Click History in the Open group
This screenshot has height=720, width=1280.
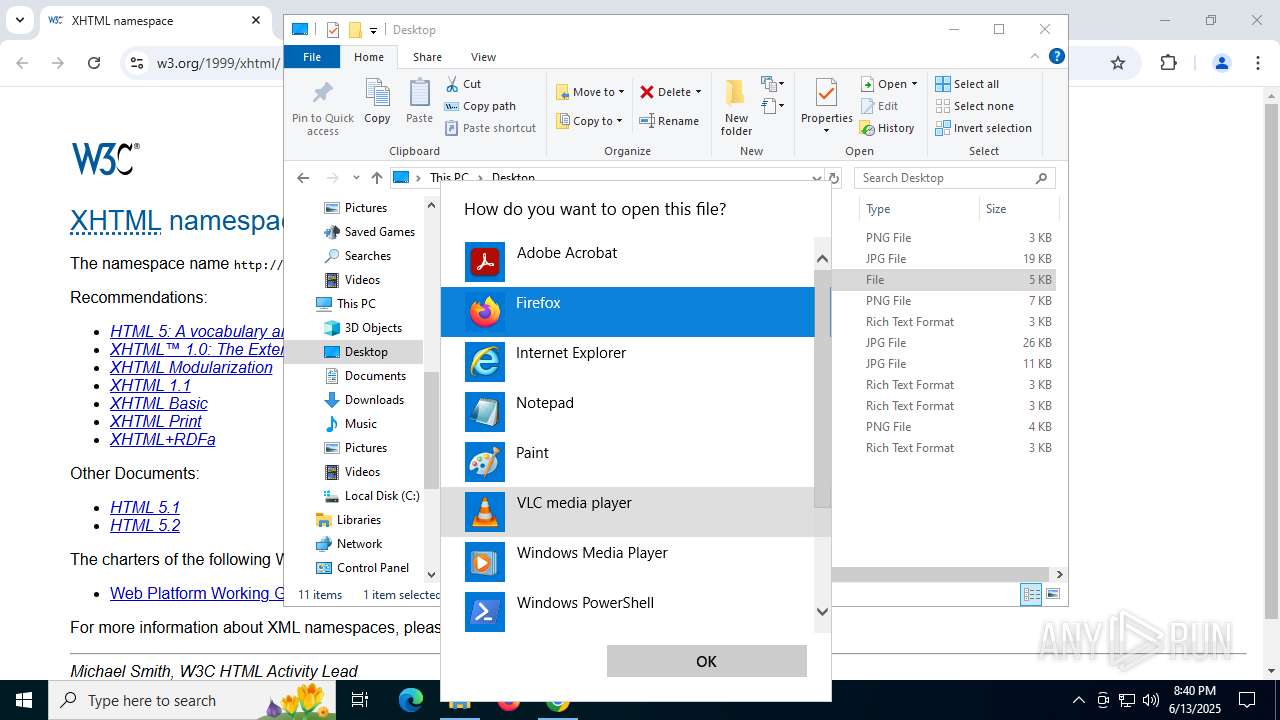tap(888, 128)
